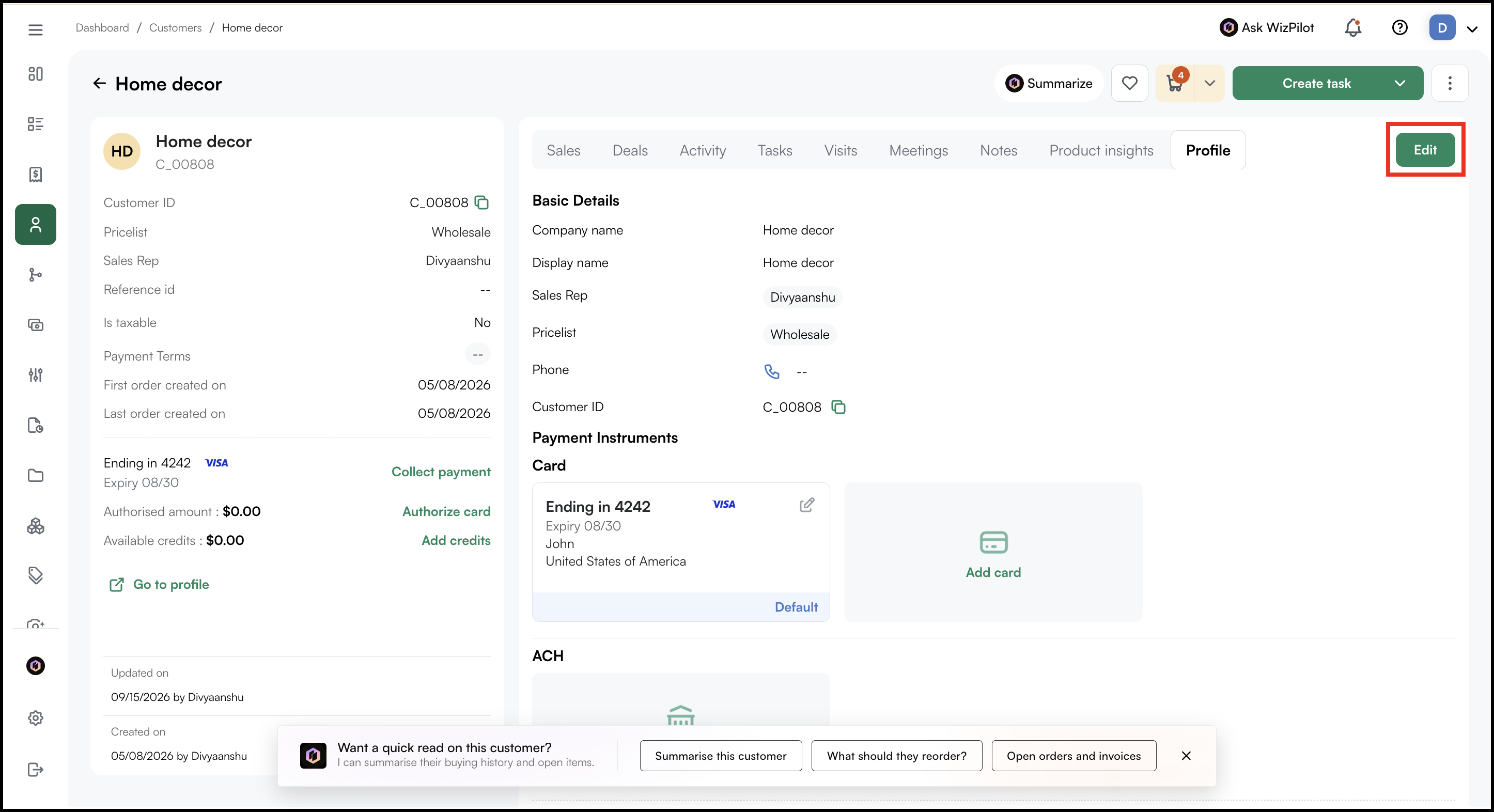Open the branch workflow sidebar icon

tap(35, 274)
